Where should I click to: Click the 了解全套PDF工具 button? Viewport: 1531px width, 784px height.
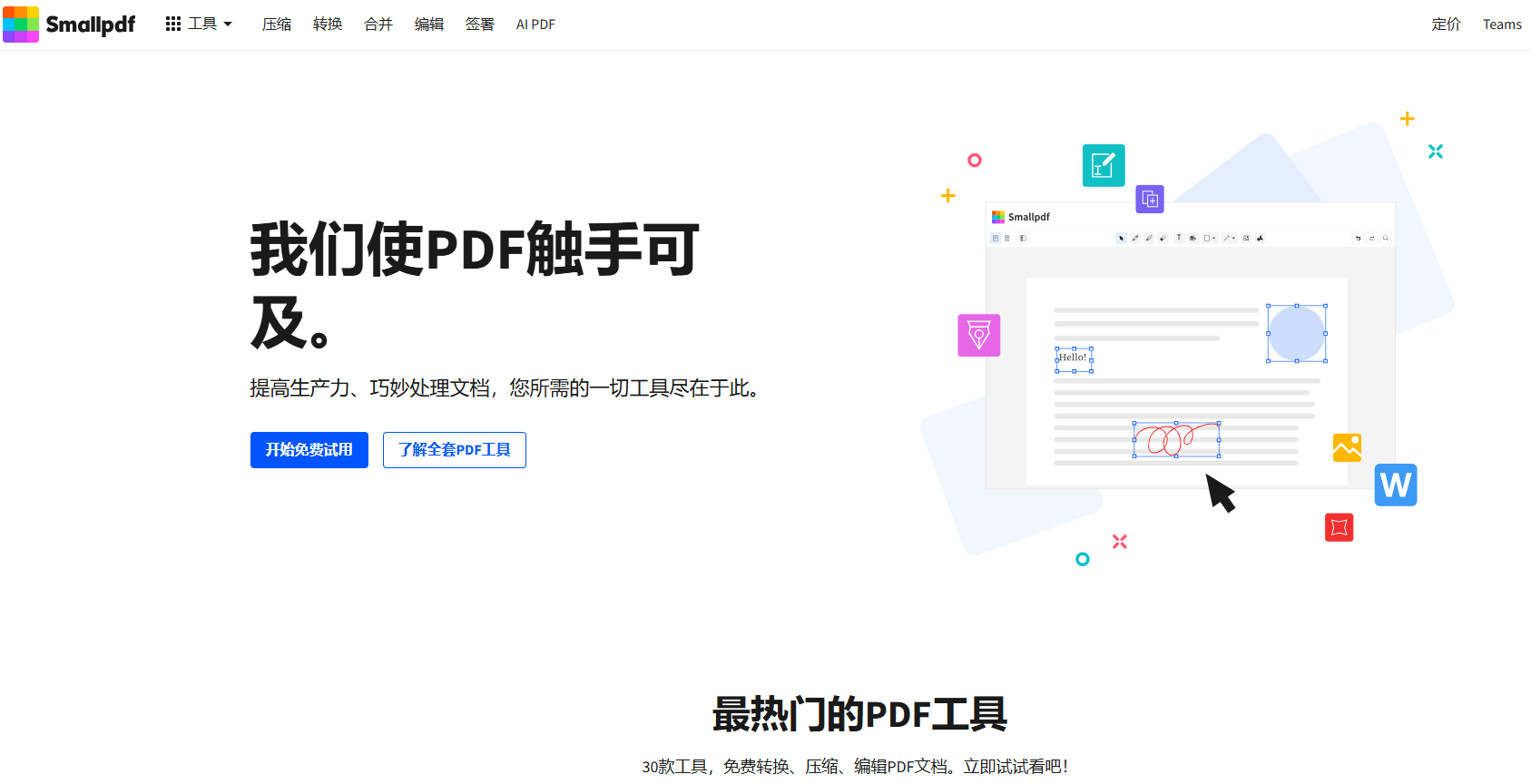click(454, 450)
